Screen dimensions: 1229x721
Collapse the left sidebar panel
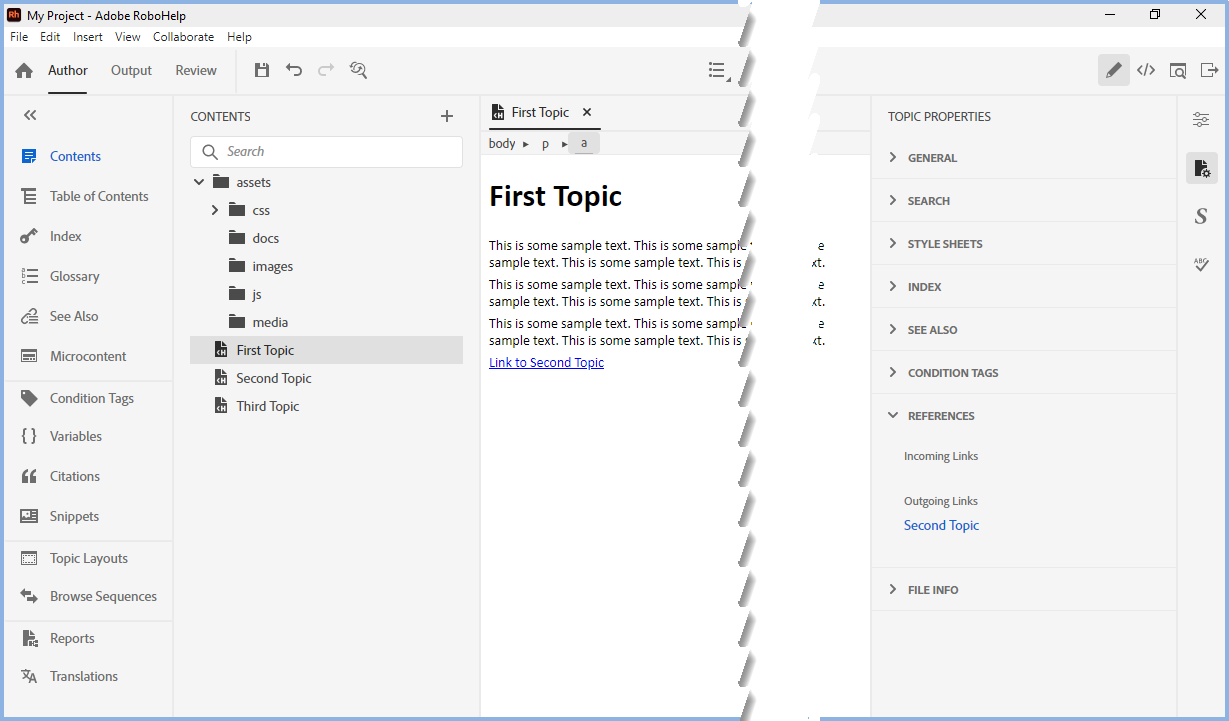coord(30,116)
